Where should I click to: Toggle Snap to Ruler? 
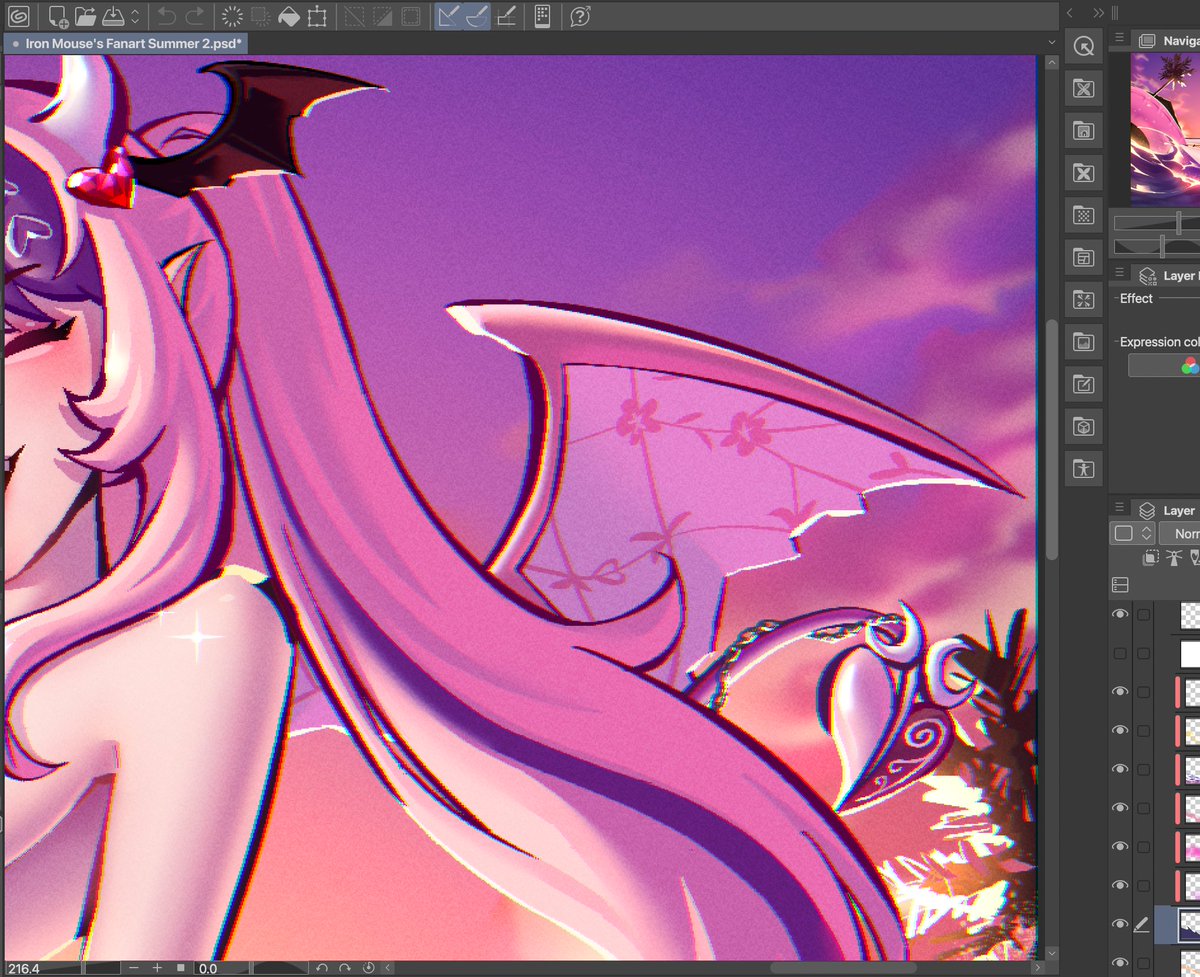point(449,16)
